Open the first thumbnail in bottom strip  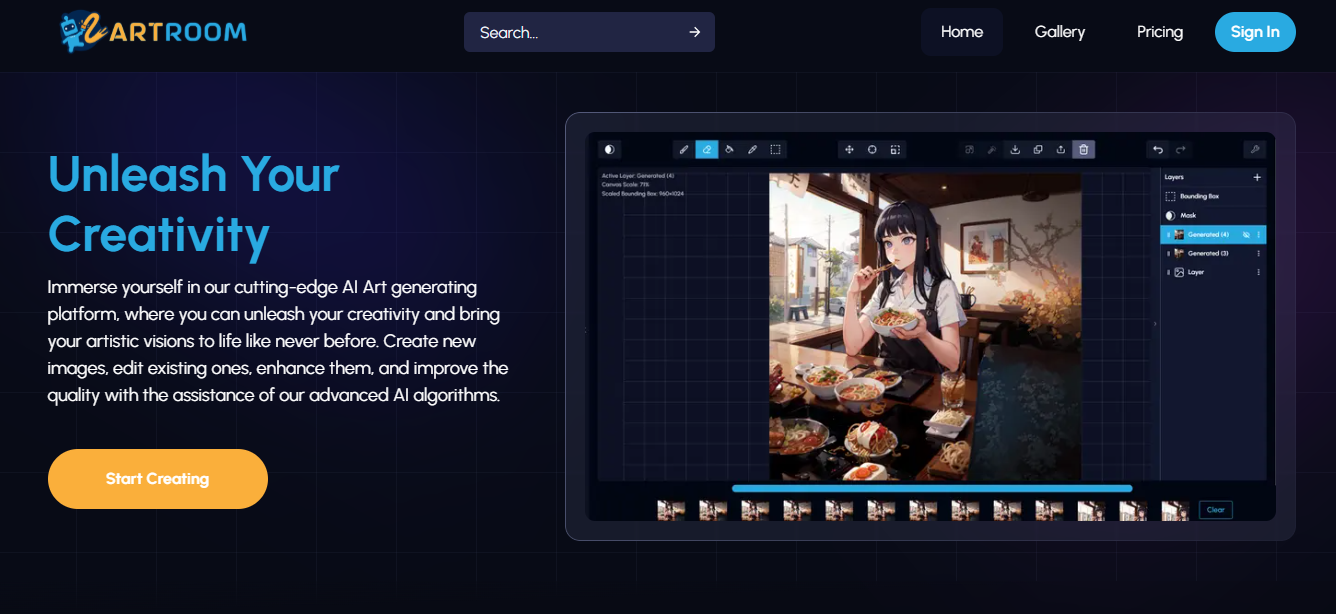click(x=671, y=510)
